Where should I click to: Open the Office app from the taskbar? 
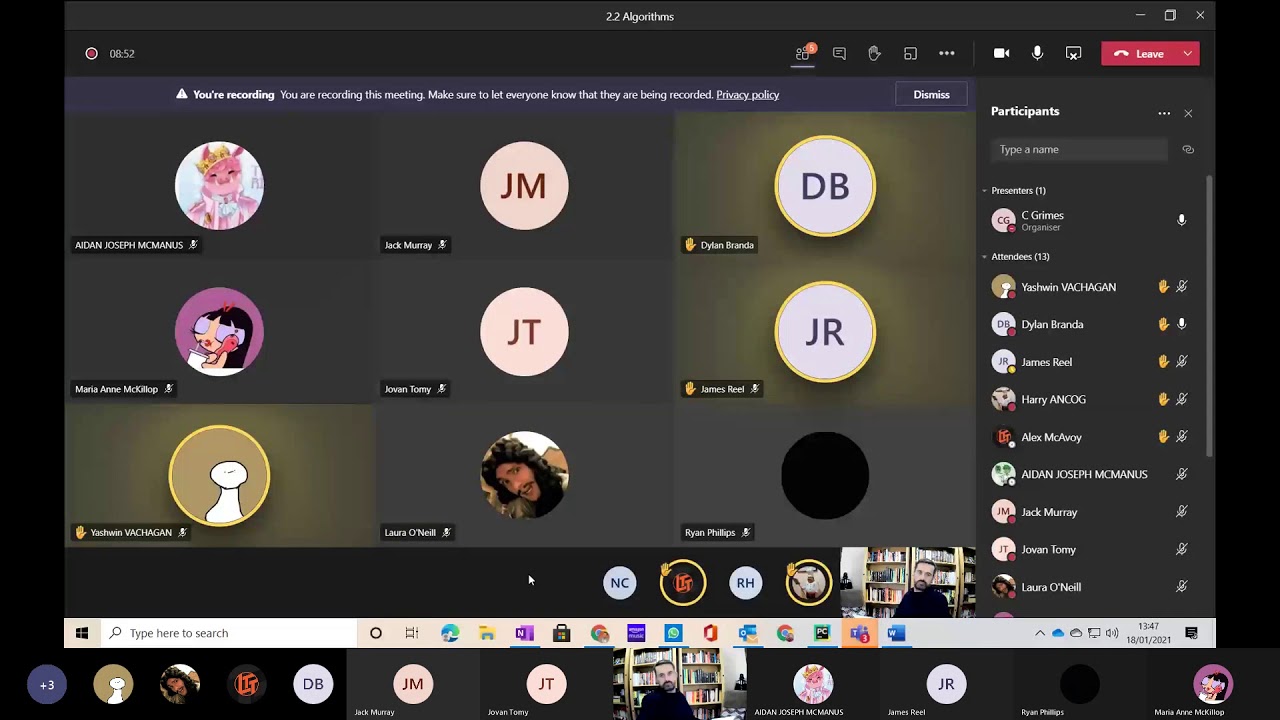pyautogui.click(x=710, y=633)
